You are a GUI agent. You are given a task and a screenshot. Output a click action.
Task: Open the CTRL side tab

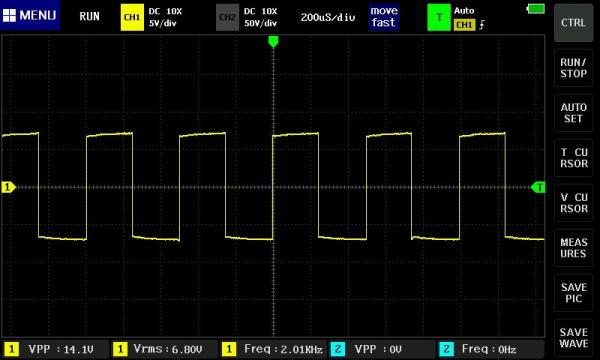573,23
